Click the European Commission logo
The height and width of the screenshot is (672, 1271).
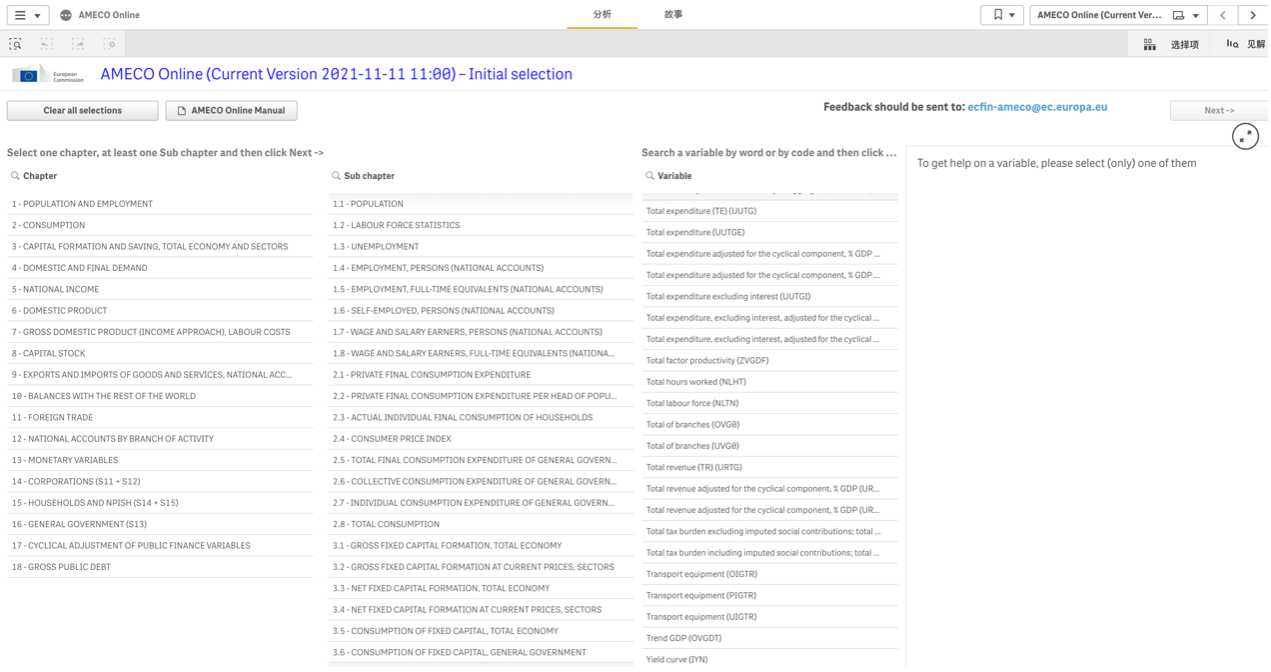49,75
